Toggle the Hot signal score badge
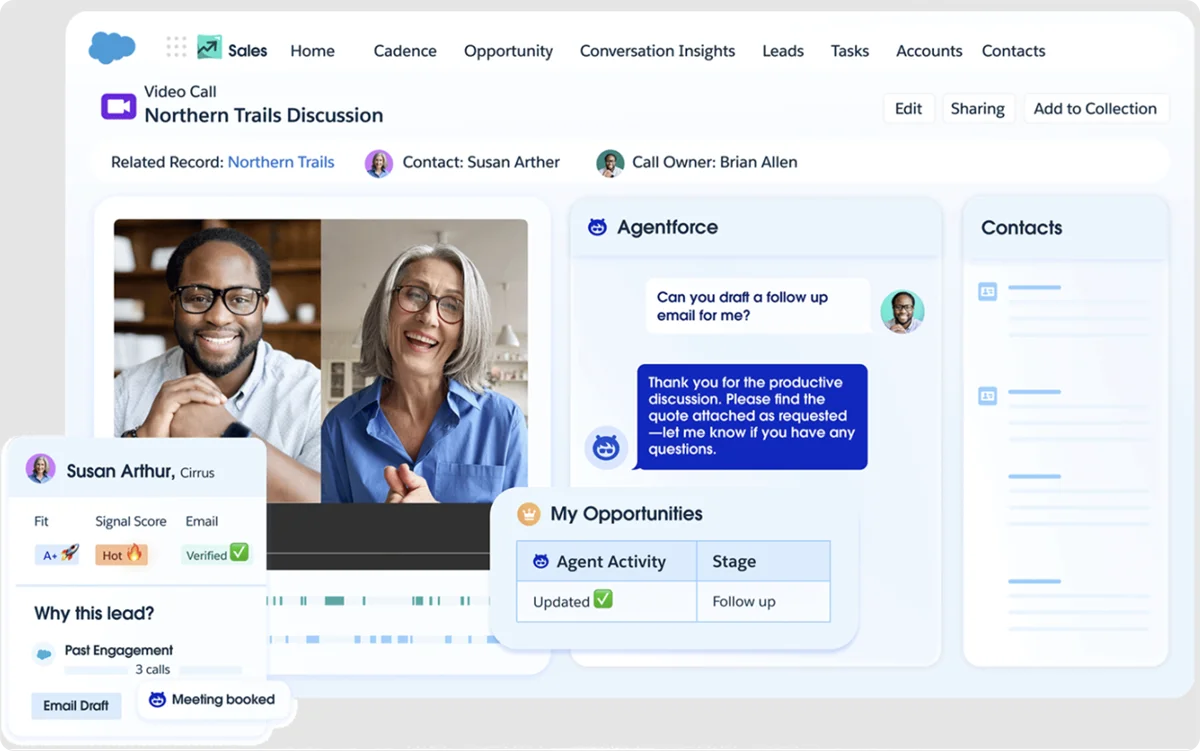The height and width of the screenshot is (751, 1200). (x=121, y=554)
